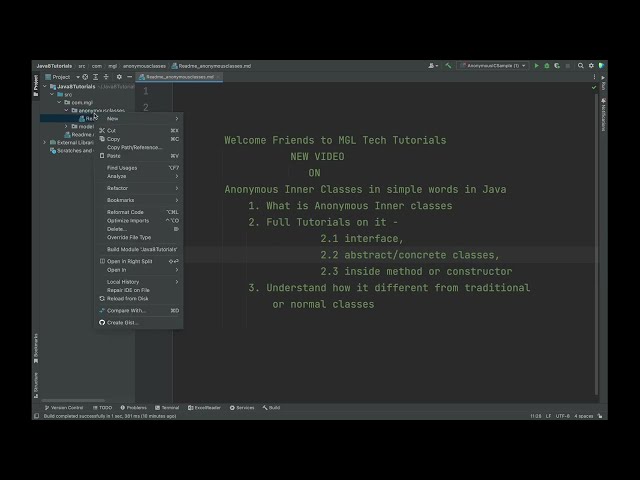The height and width of the screenshot is (480, 640).
Task: Click UTF-8 encoding in status bar
Action: (x=562, y=416)
